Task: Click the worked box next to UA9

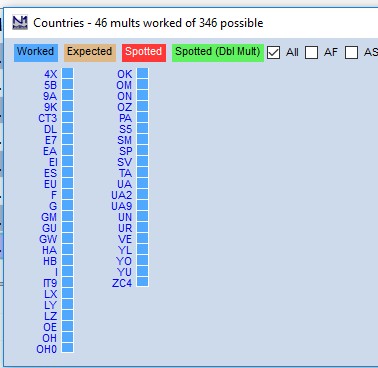Action: point(142,205)
